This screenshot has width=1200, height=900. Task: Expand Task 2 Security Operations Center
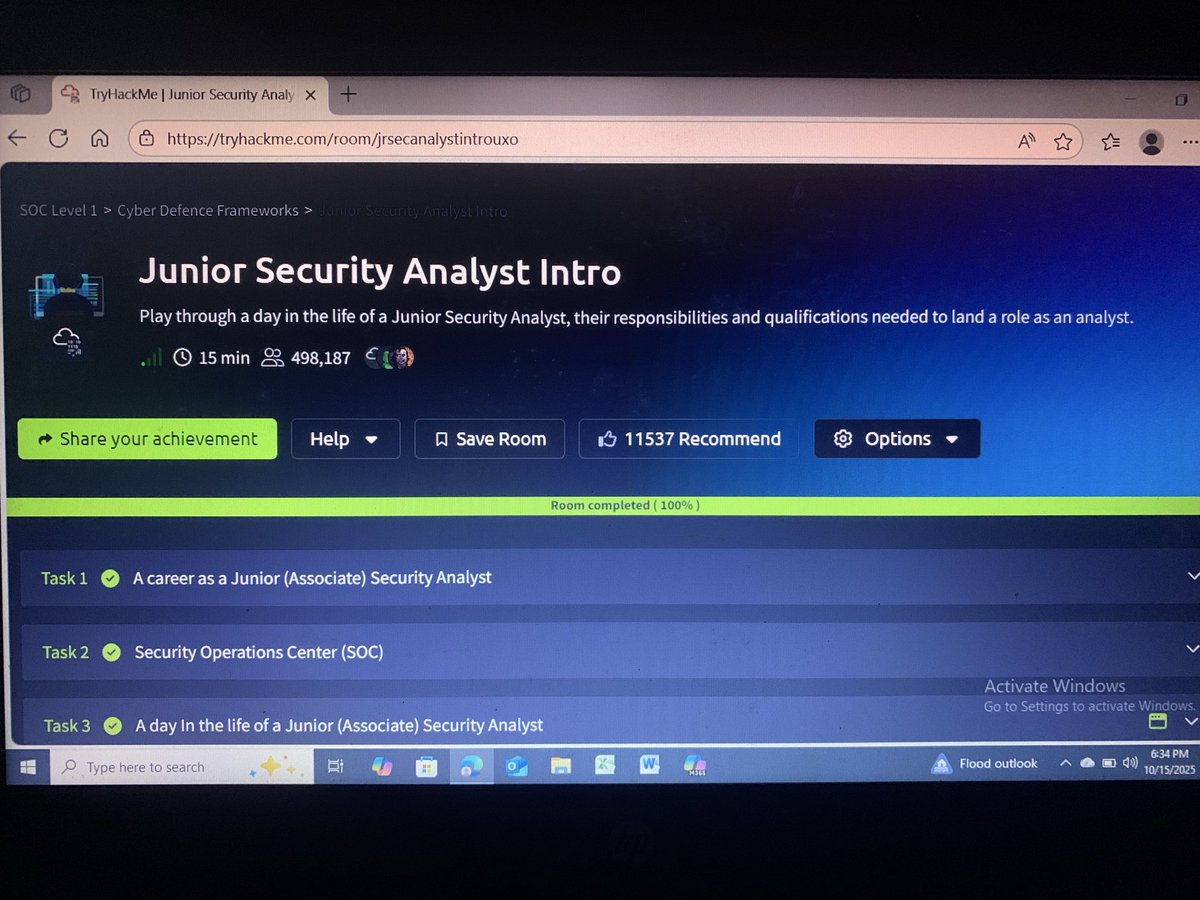pyautogui.click(x=611, y=652)
